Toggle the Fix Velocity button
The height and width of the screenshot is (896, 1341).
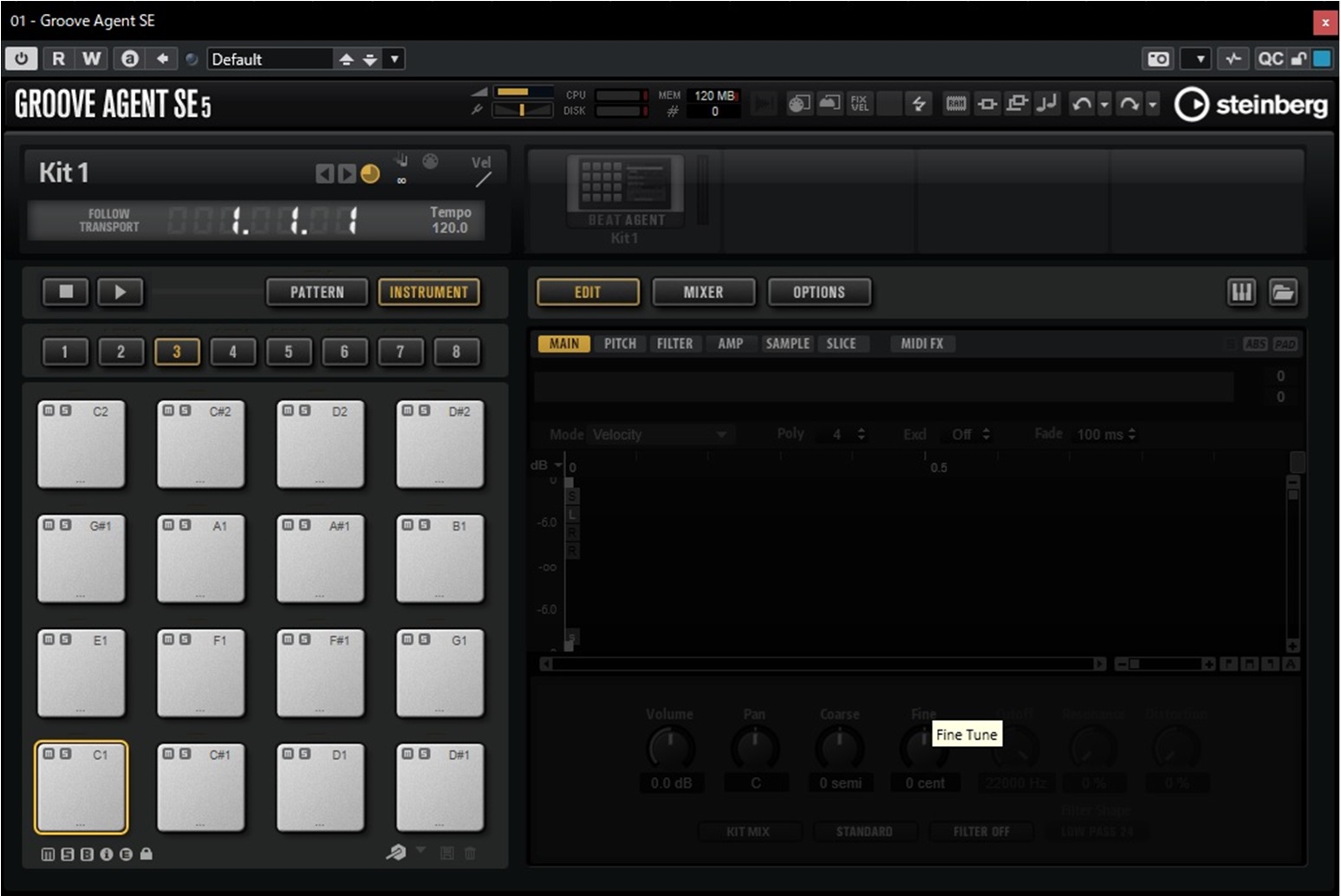click(x=859, y=104)
